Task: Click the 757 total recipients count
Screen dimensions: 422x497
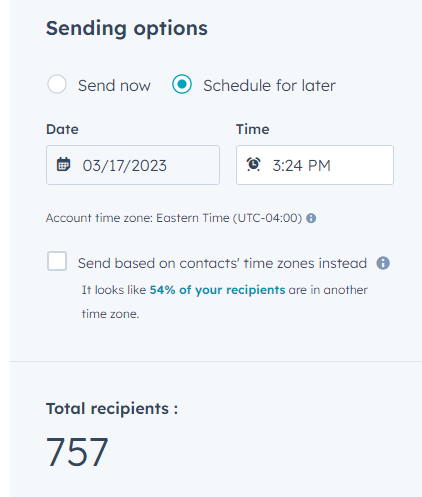Action: (x=77, y=452)
